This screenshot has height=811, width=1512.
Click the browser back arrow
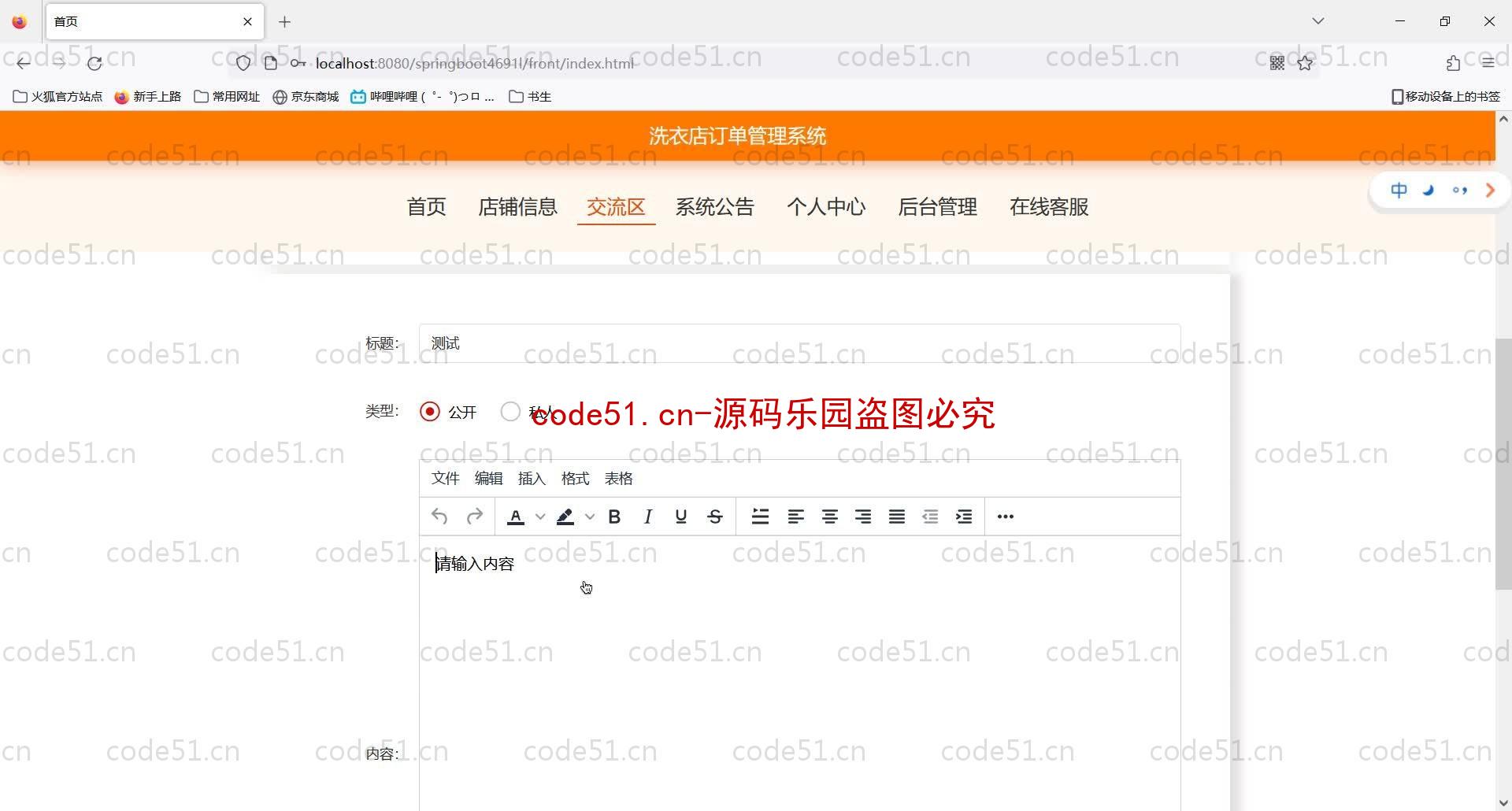[24, 63]
